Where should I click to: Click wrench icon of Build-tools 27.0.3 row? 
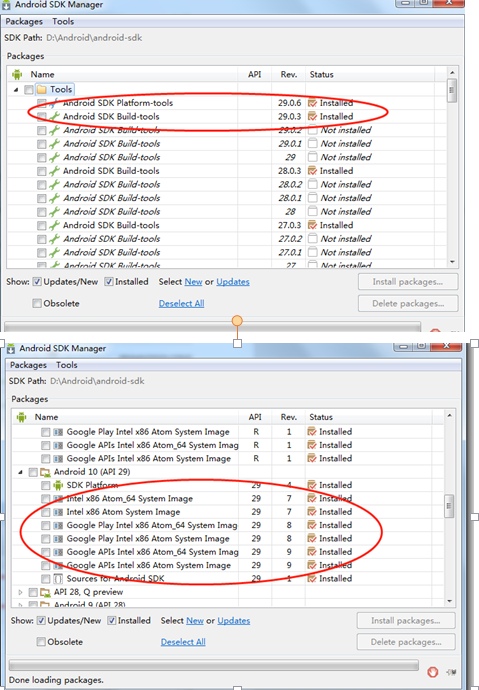[54, 225]
